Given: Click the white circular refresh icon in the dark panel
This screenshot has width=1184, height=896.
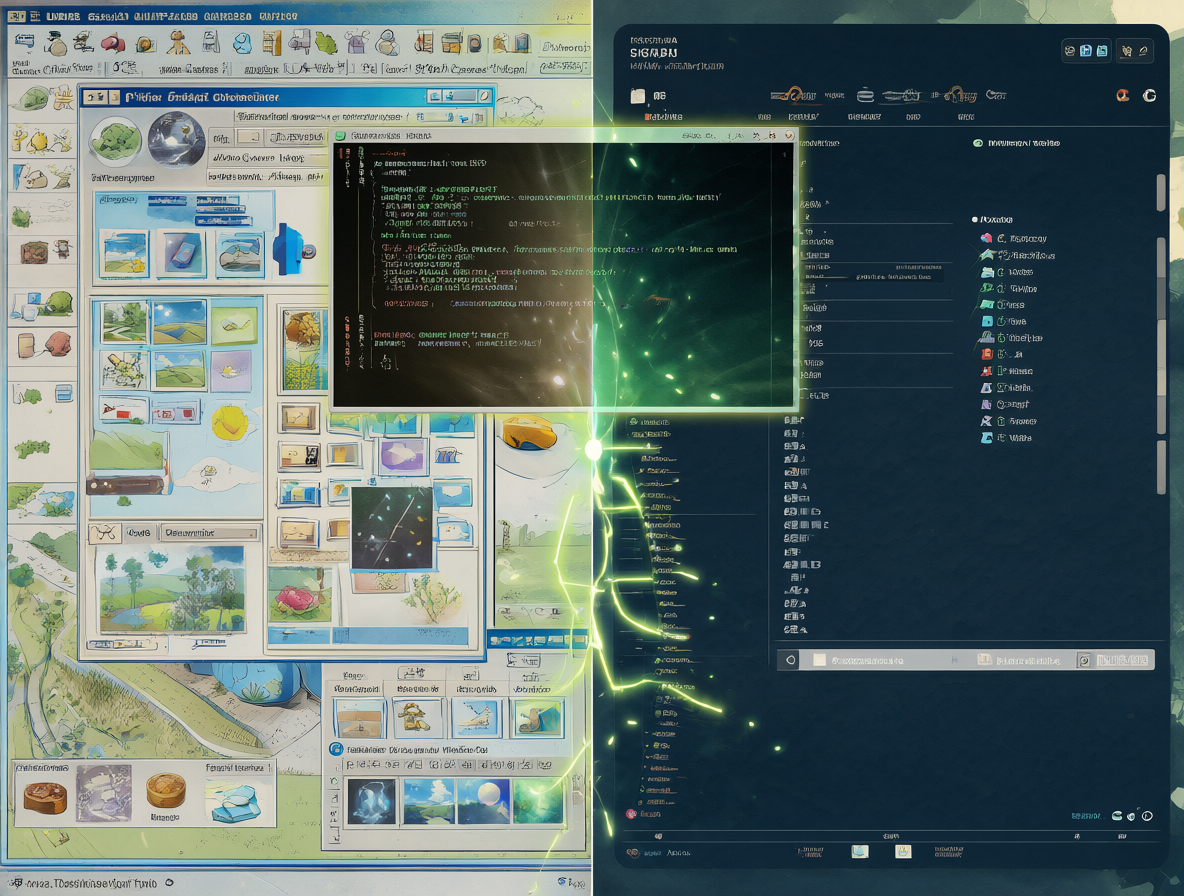Looking at the screenshot, I should point(1149,95).
